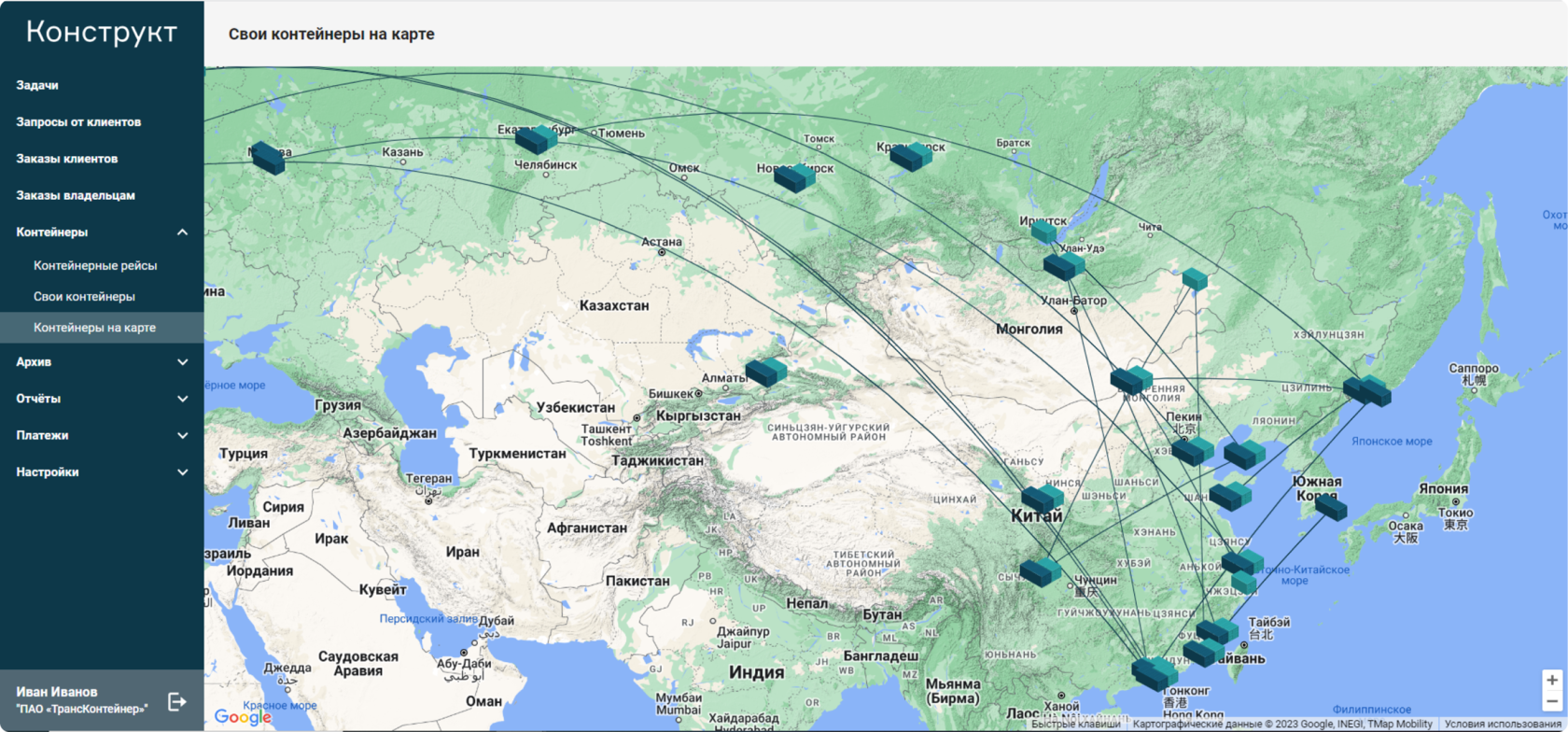Click the Японское море sea label
Screen dimensions: 1568x732
pyautogui.click(x=1392, y=442)
